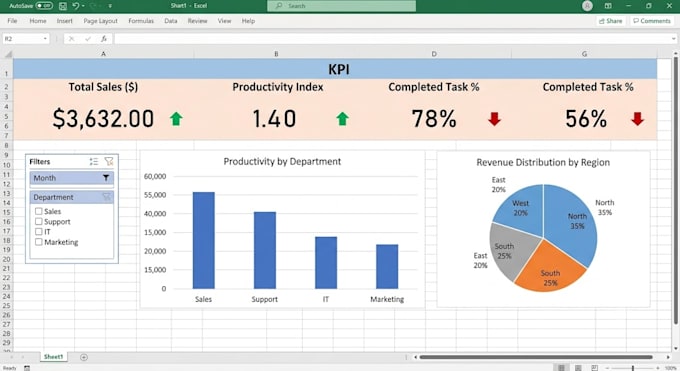
Task: Click the Support bar in chart
Action: [265, 250]
